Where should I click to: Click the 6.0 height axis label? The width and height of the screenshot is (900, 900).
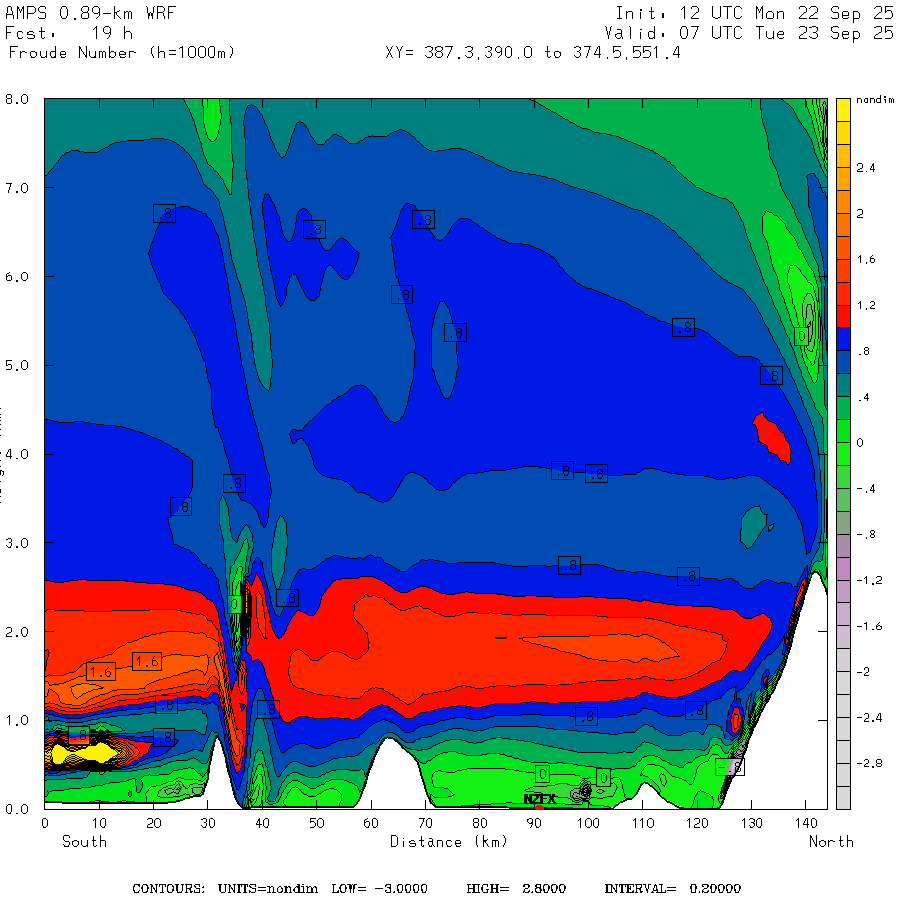pos(17,277)
